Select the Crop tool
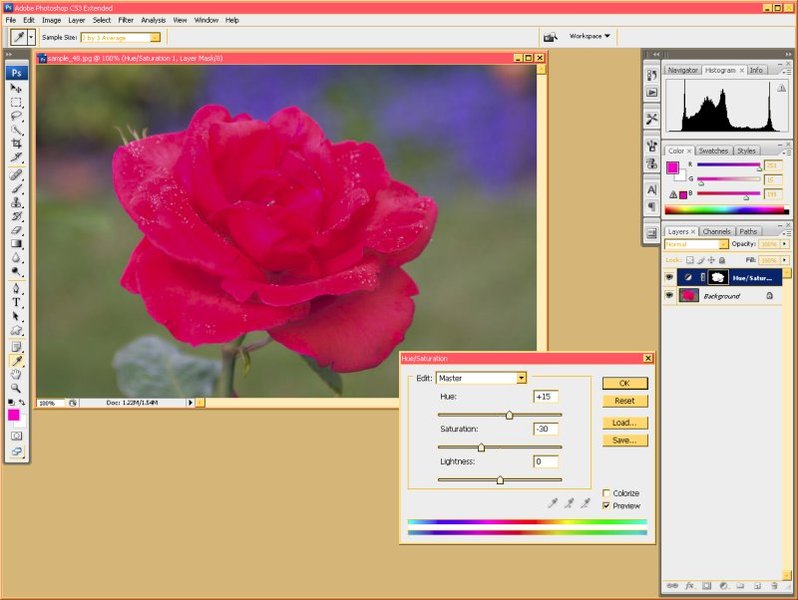Image resolution: width=798 pixels, height=600 pixels. pos(16,144)
